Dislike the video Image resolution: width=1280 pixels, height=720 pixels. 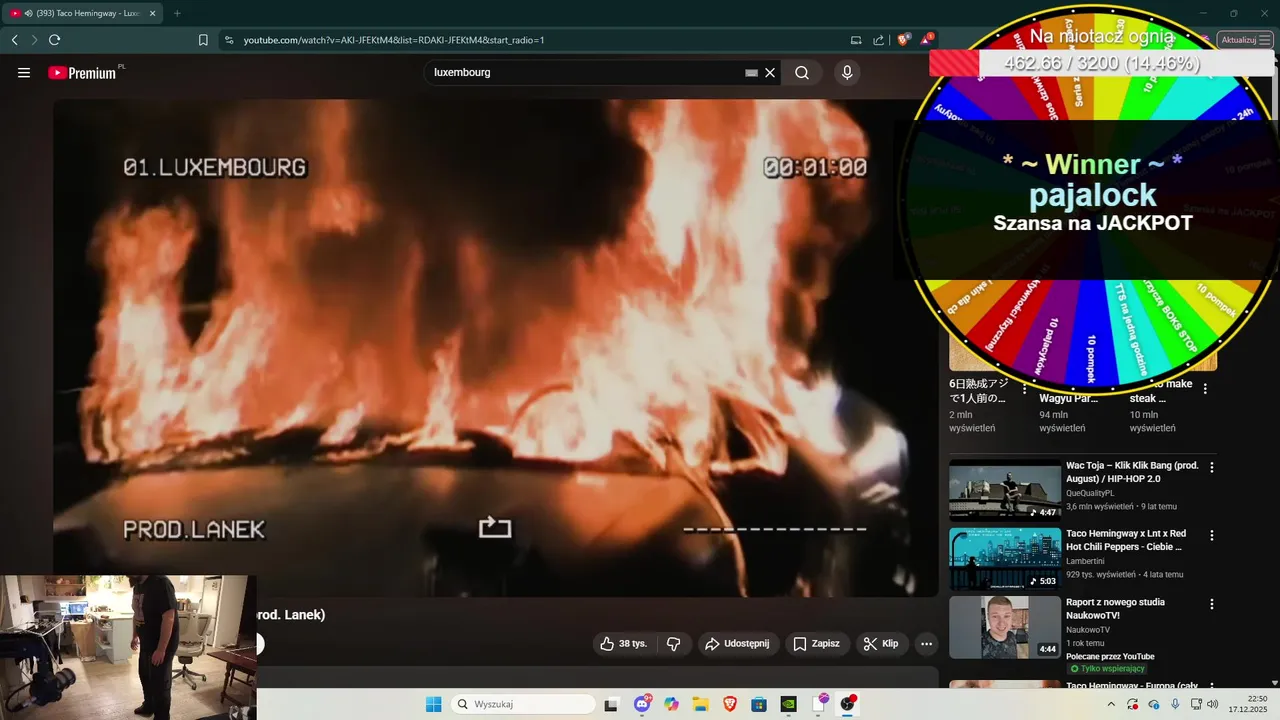673,644
